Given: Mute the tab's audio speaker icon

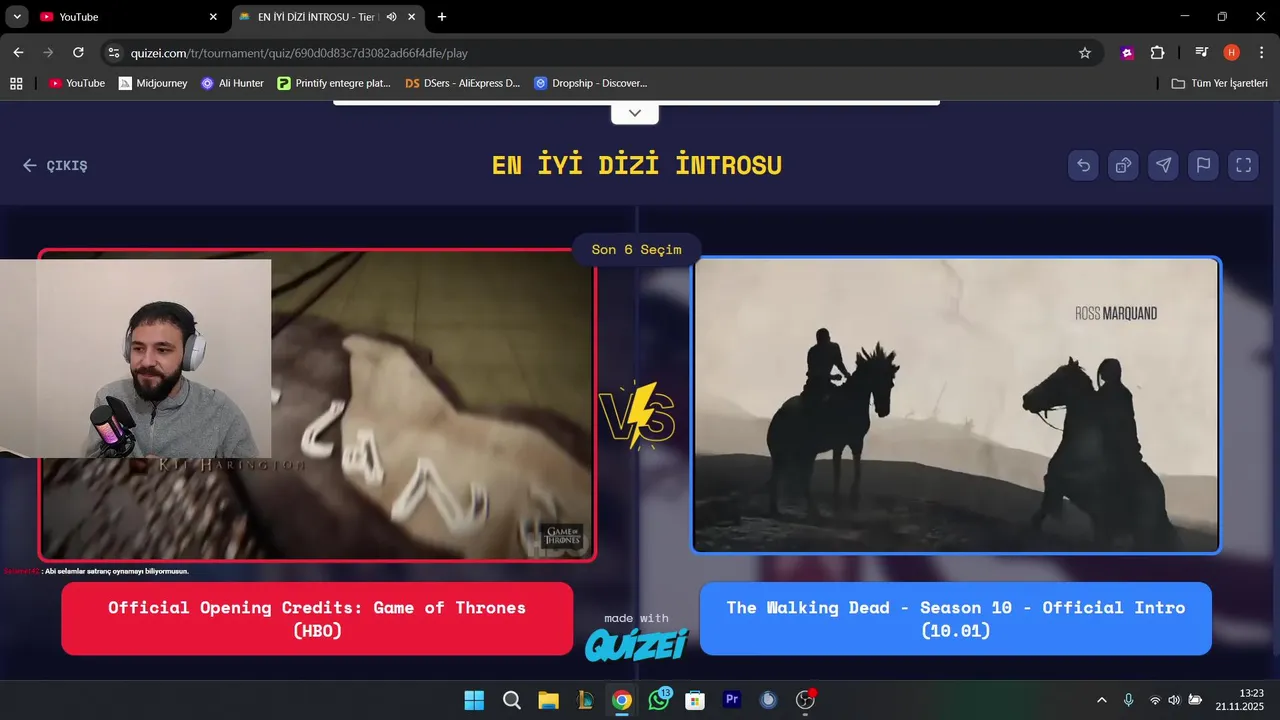Looking at the screenshot, I should coord(391,17).
